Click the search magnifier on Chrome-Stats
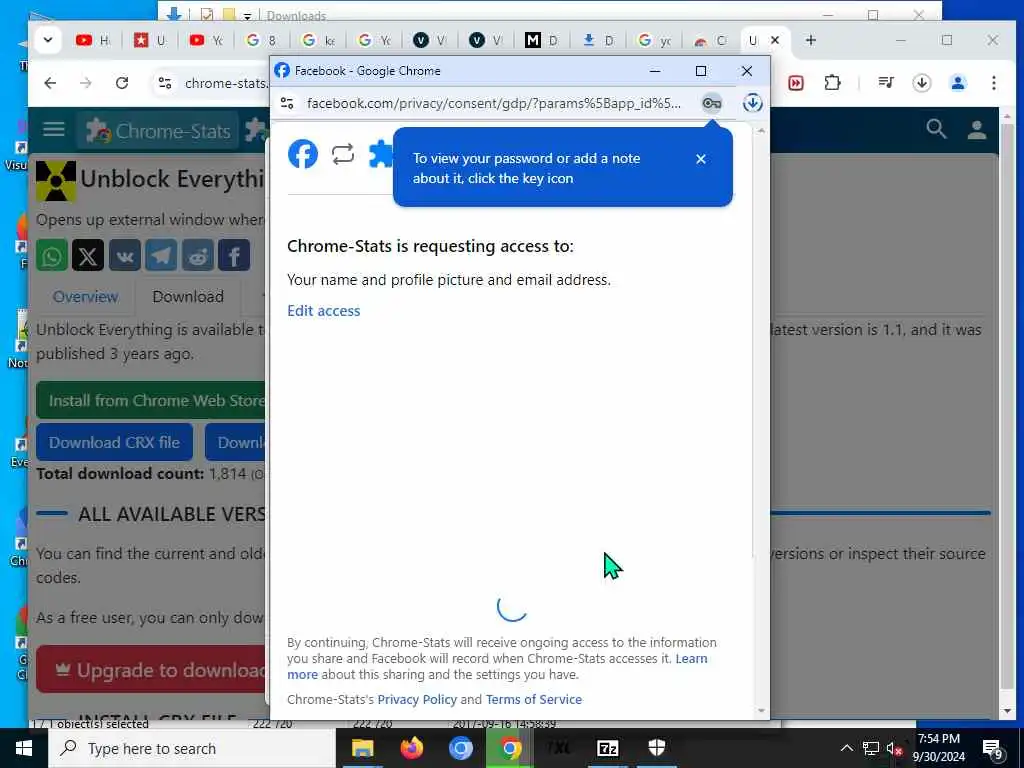 (x=936, y=129)
